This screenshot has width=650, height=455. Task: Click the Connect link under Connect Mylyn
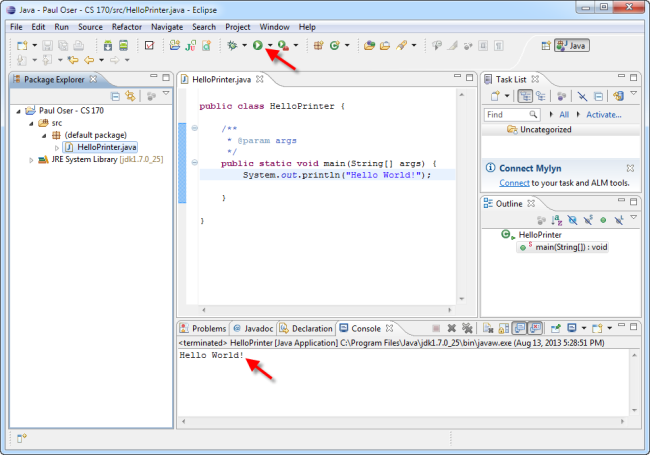click(x=514, y=183)
